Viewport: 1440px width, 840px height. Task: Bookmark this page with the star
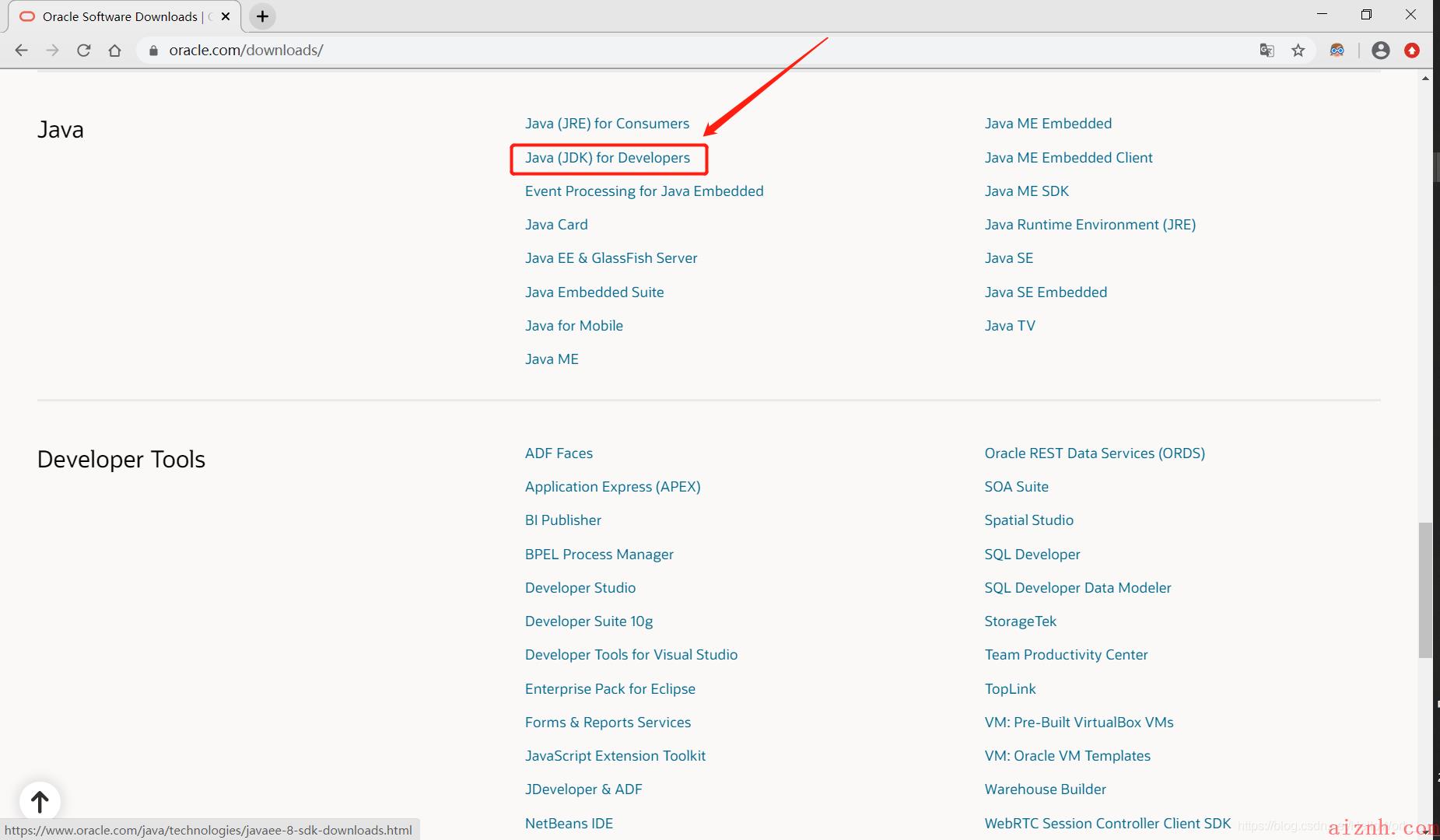point(1298,51)
